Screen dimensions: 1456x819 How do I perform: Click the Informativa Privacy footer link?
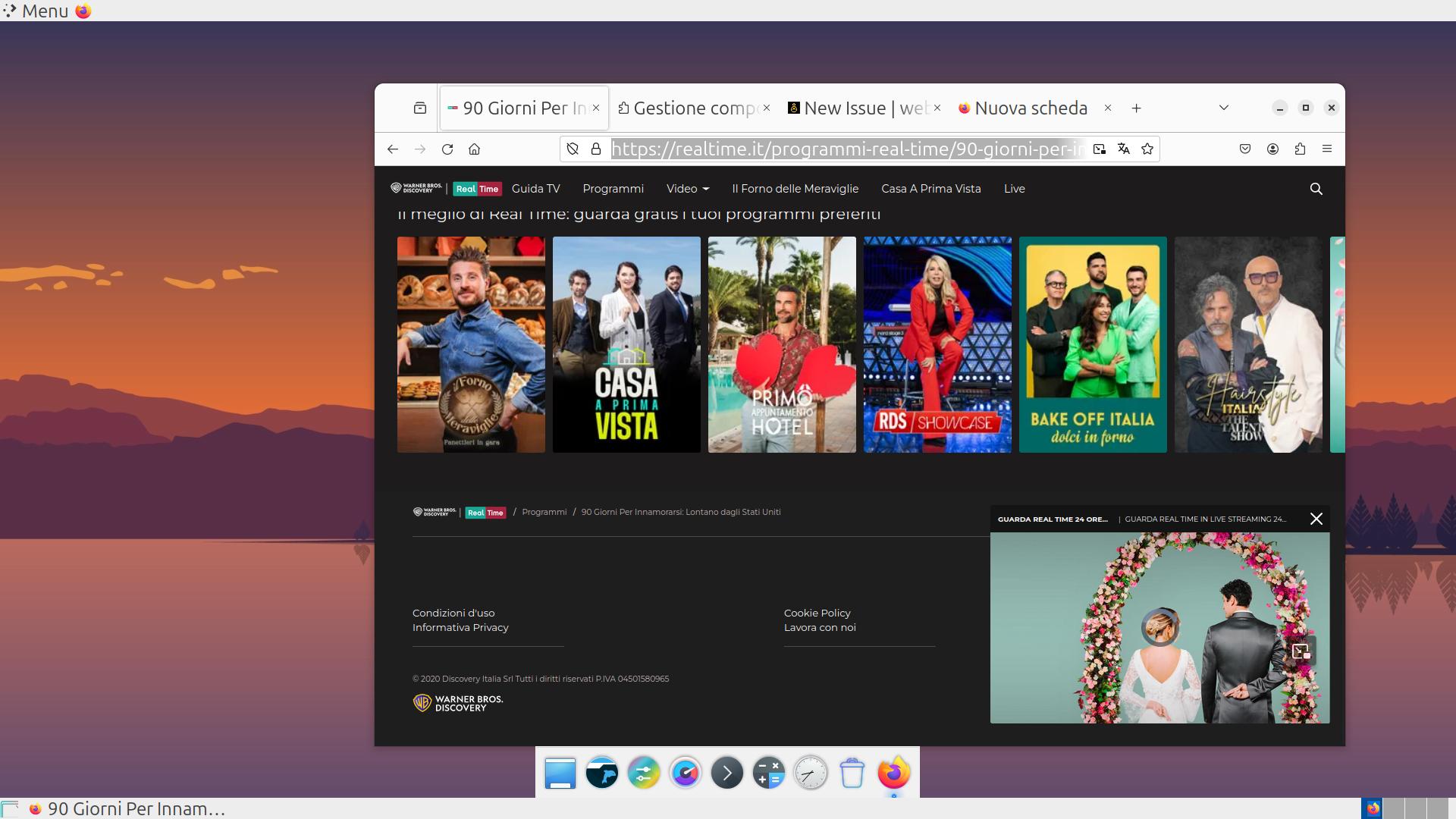[x=460, y=627]
